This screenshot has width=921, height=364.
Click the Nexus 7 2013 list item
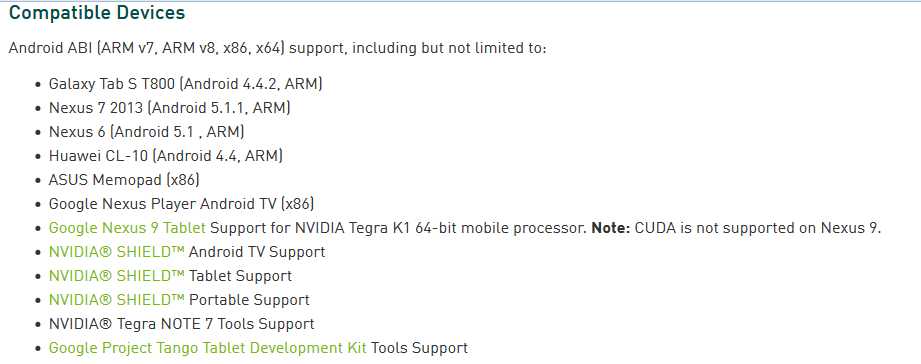coord(170,108)
